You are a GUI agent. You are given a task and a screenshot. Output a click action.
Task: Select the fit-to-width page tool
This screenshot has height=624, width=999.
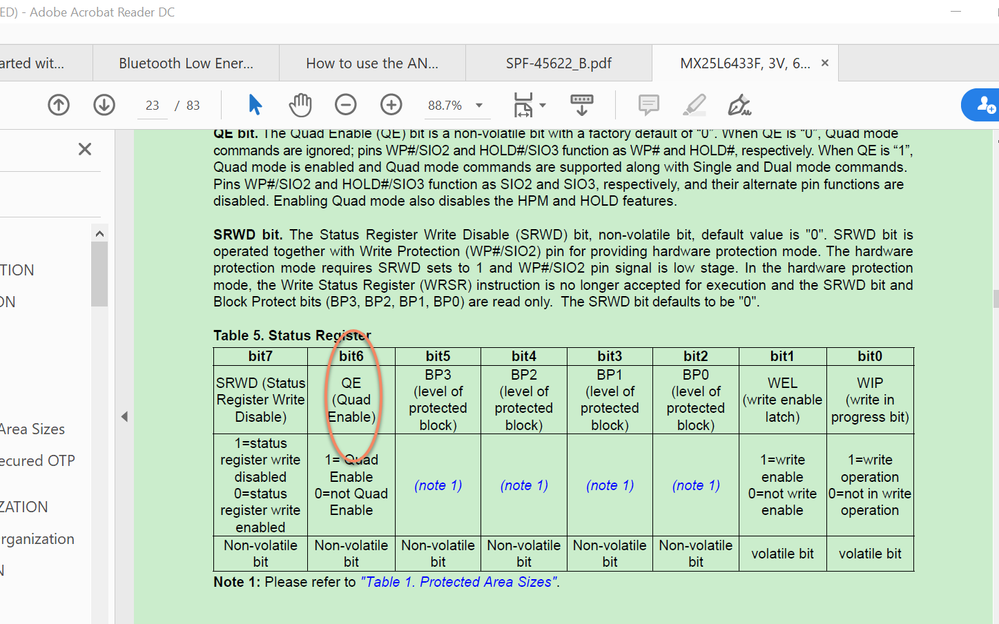point(523,105)
